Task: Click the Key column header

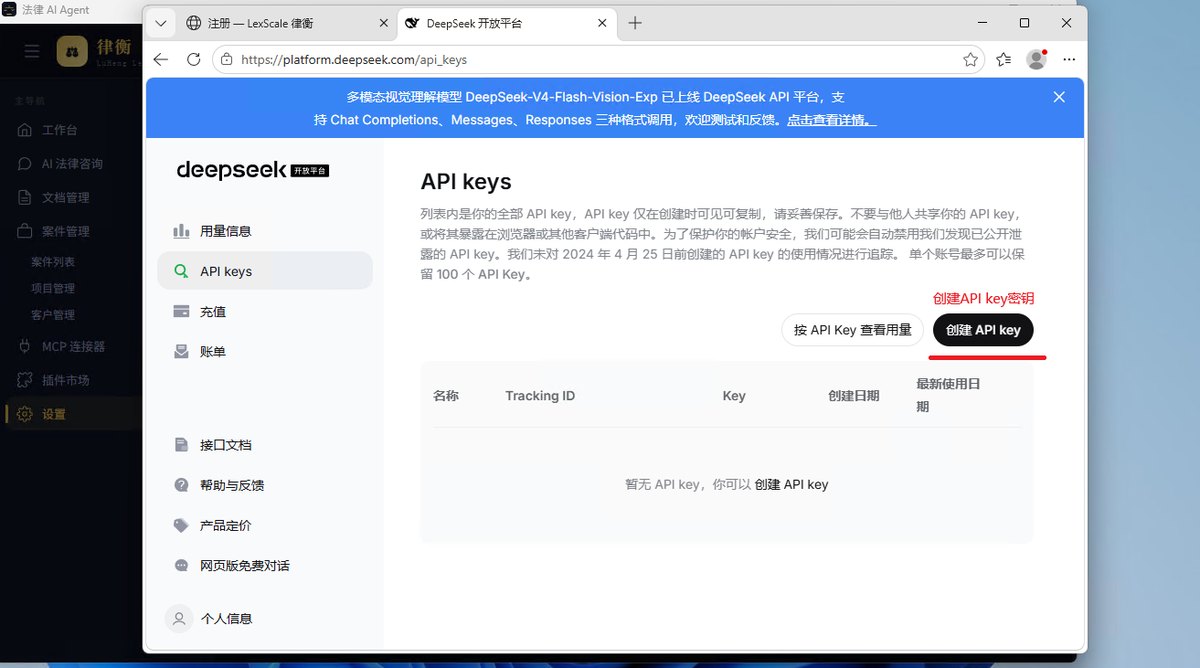Action: (734, 395)
